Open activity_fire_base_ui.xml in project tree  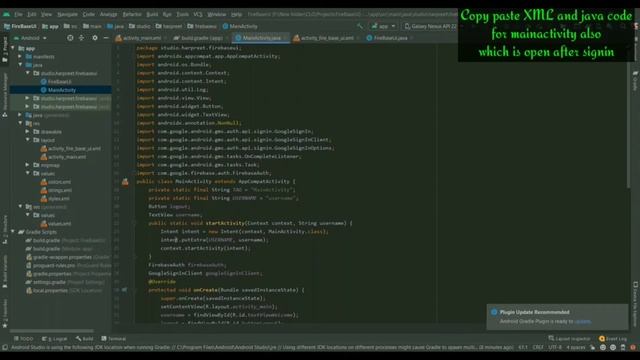pyautogui.click(x=71, y=149)
